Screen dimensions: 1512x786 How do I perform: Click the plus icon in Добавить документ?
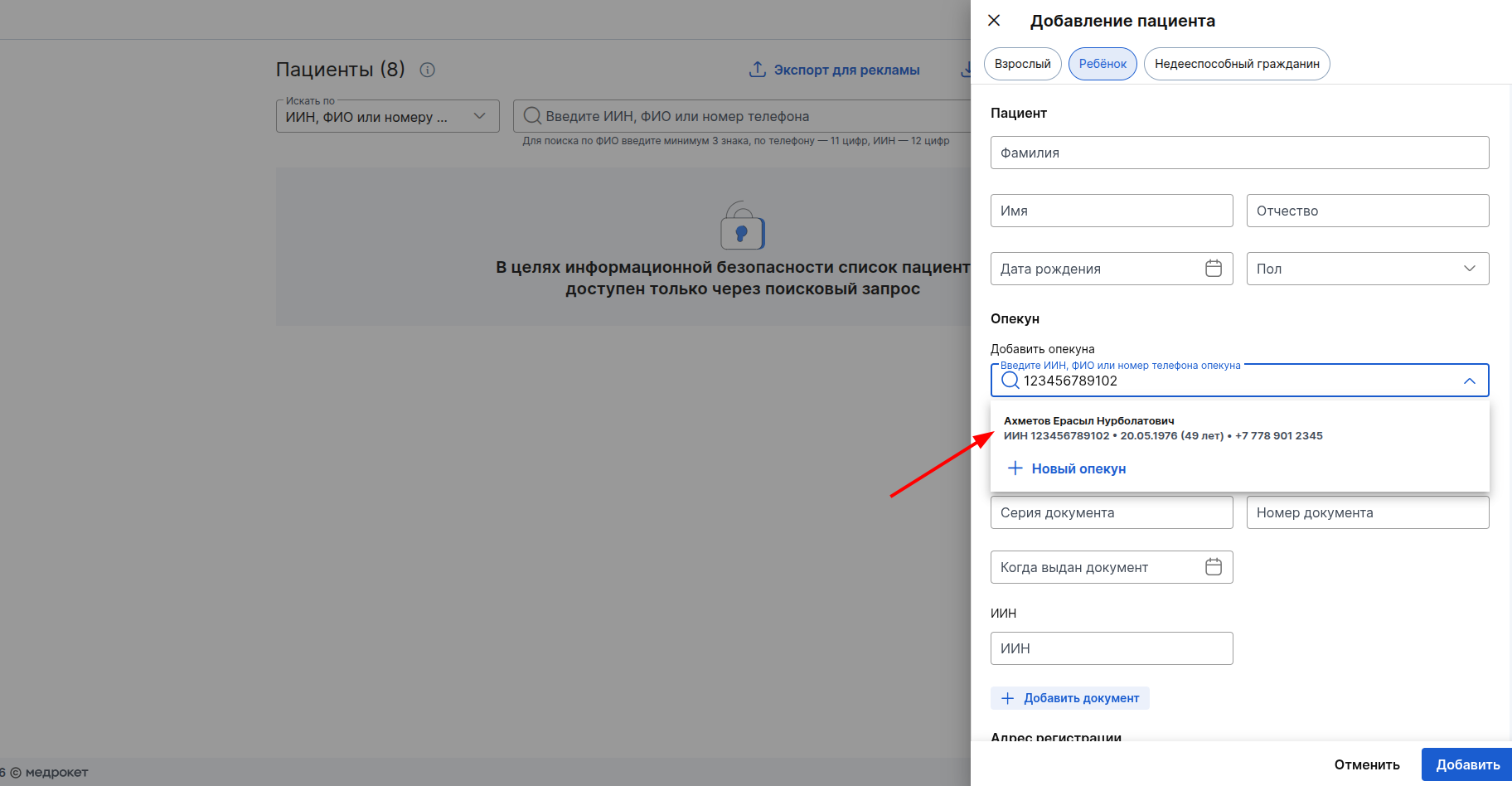[x=1007, y=698]
